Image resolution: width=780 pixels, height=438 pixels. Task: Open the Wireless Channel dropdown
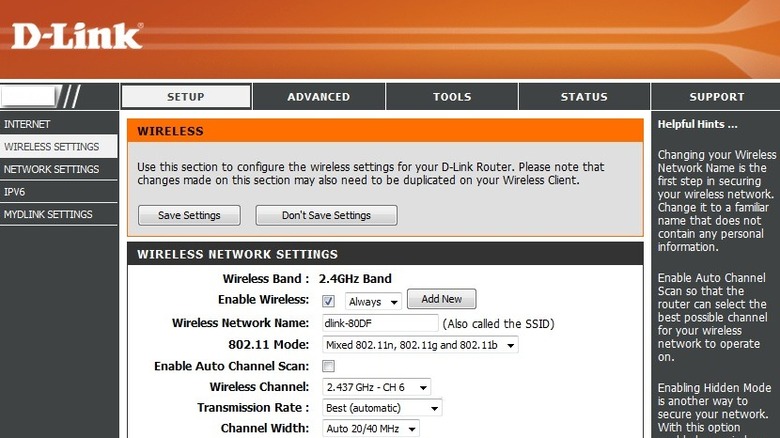[x=377, y=387]
